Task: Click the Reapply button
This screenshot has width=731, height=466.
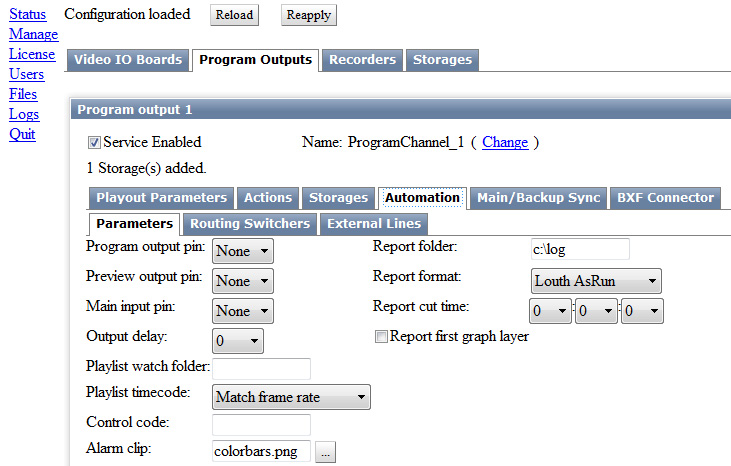Action: (309, 15)
